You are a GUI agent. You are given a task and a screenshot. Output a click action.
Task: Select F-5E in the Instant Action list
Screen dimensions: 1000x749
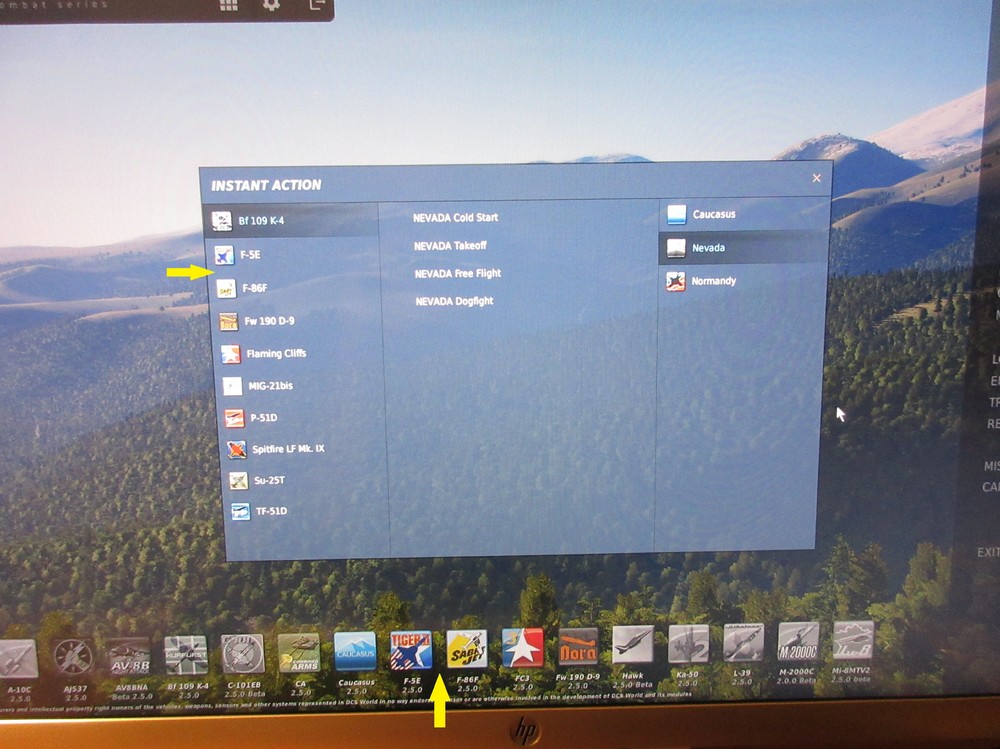point(293,255)
